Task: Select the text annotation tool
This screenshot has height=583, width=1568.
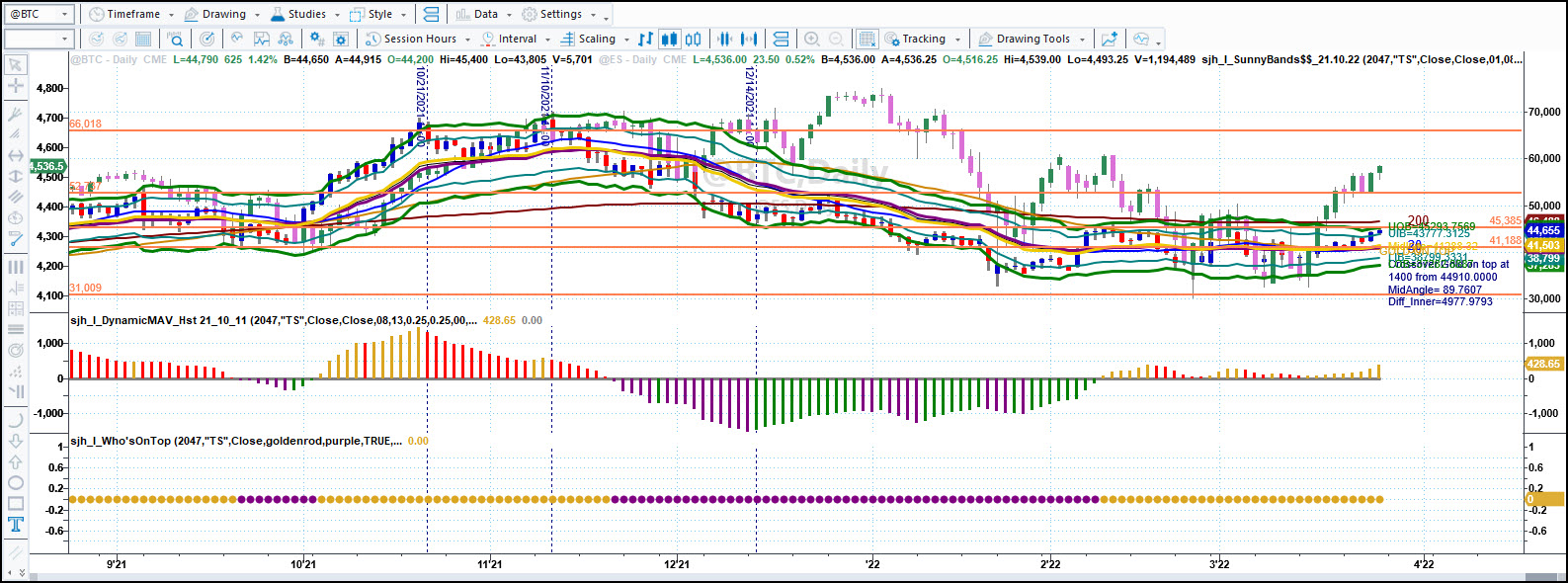Action: click(16, 525)
